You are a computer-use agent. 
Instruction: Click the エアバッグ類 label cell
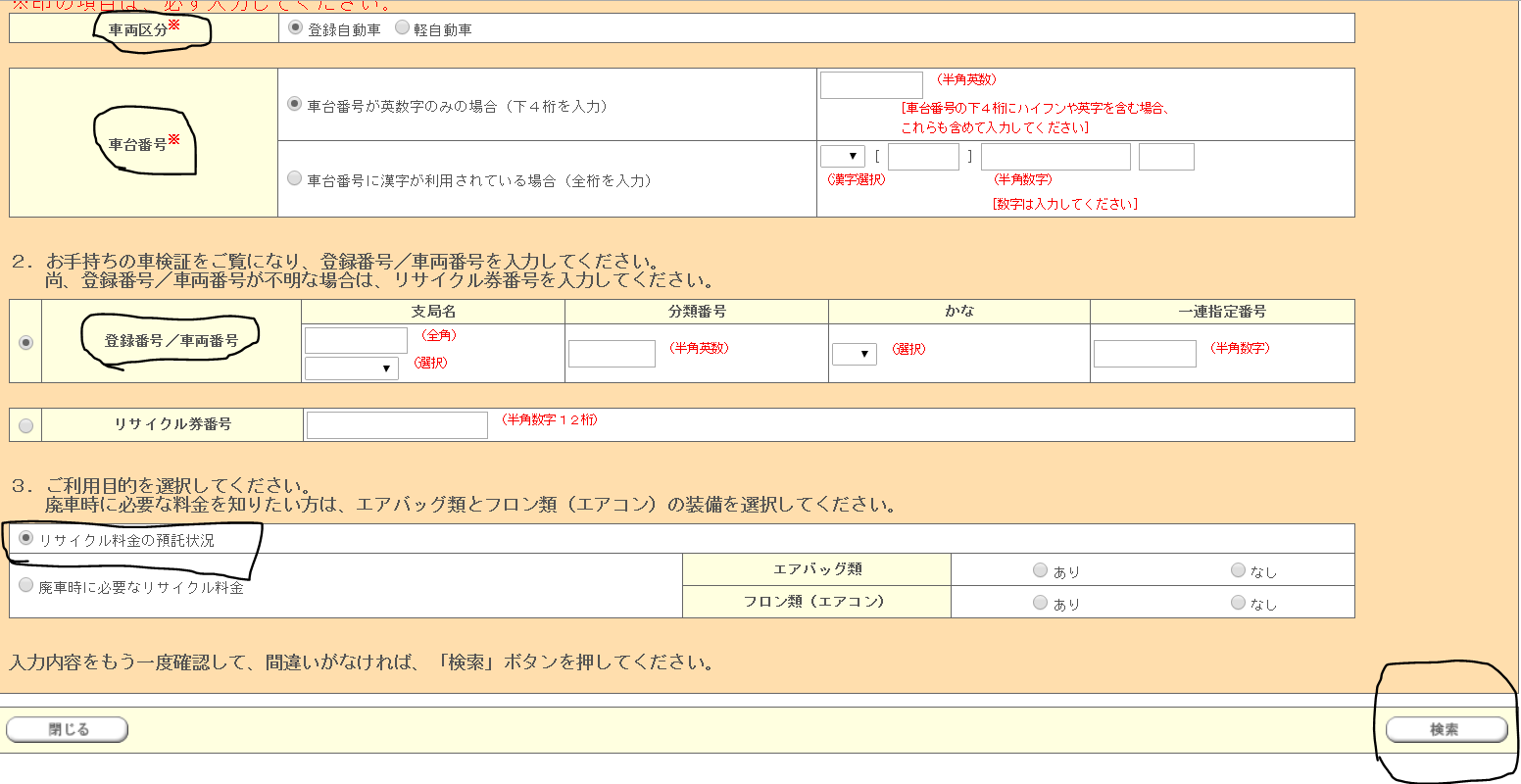click(817, 569)
